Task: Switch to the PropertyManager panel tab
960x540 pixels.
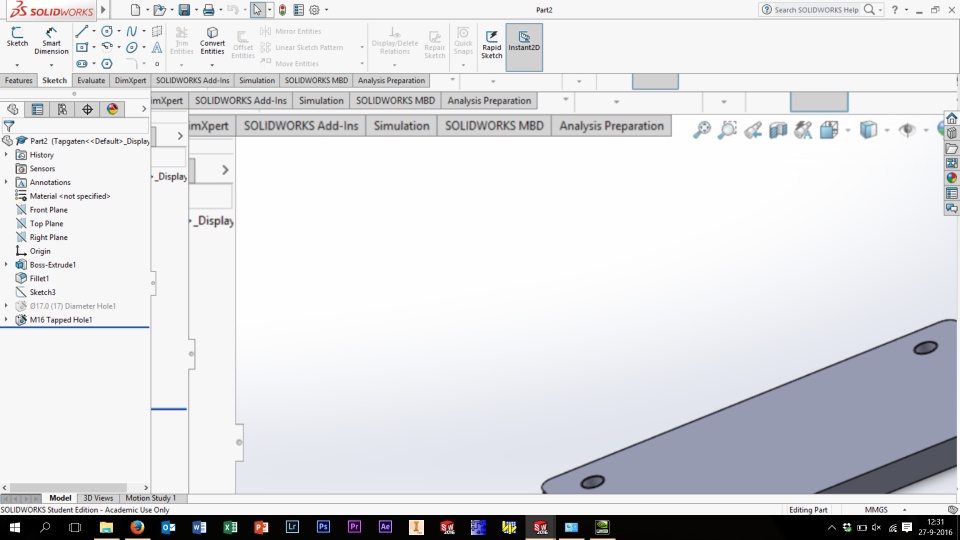Action: pos(37,109)
